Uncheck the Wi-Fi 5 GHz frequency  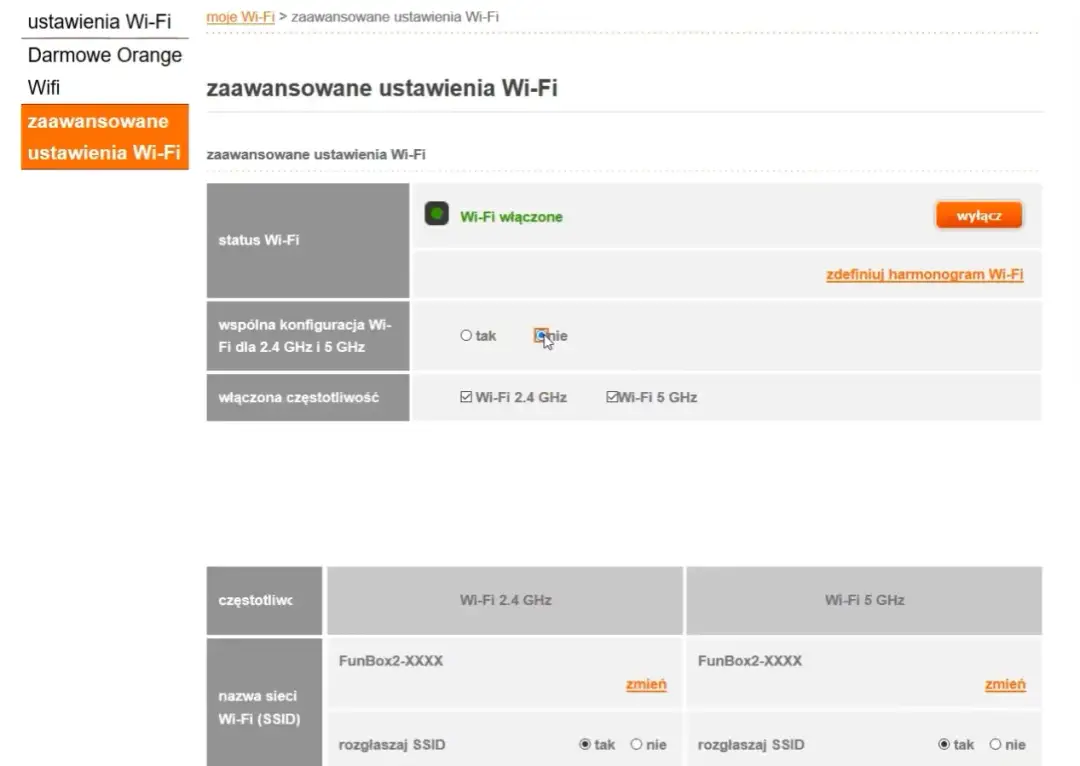tap(611, 396)
